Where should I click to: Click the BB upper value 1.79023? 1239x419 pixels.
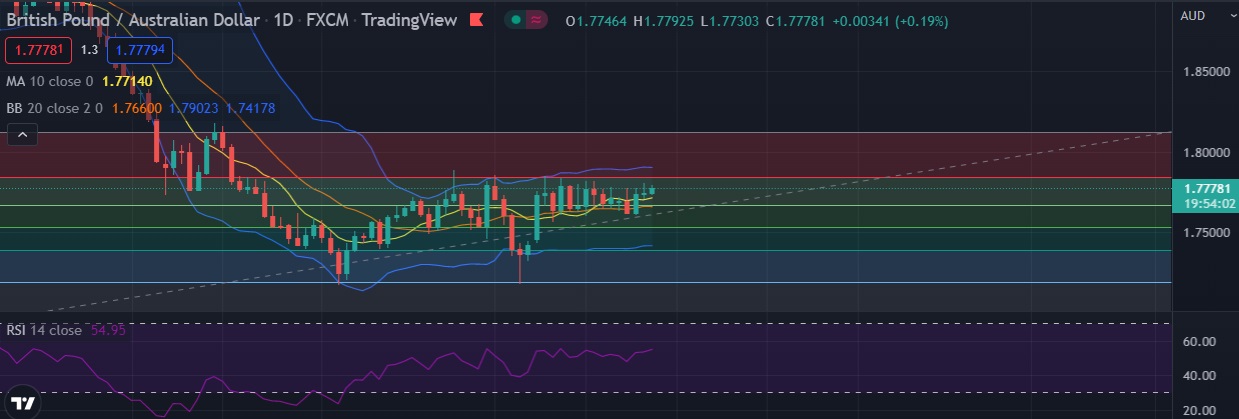pos(192,106)
